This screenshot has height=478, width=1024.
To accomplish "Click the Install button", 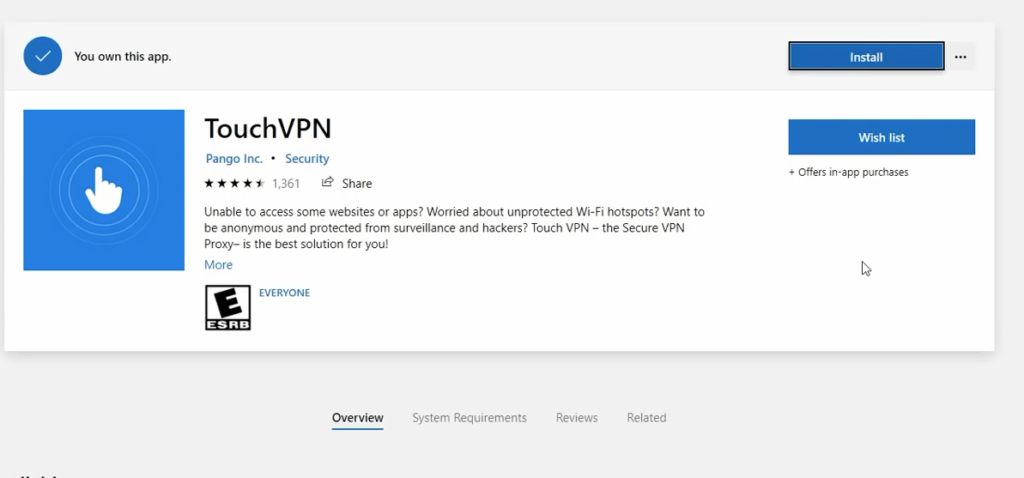I will (866, 57).
